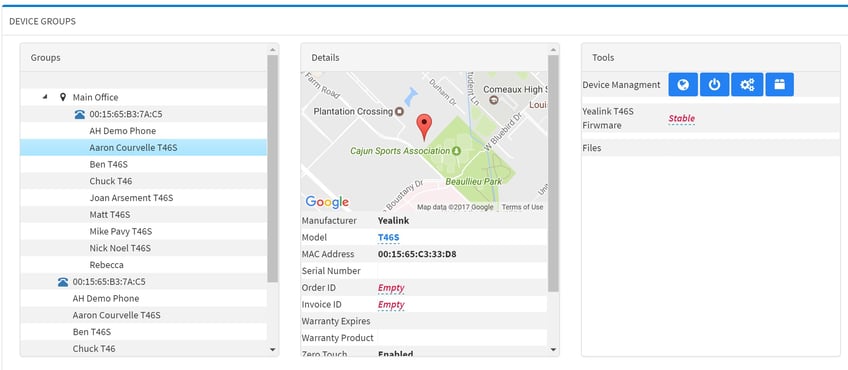Click the box package icon button
The image size is (848, 370).
pyautogui.click(x=779, y=85)
